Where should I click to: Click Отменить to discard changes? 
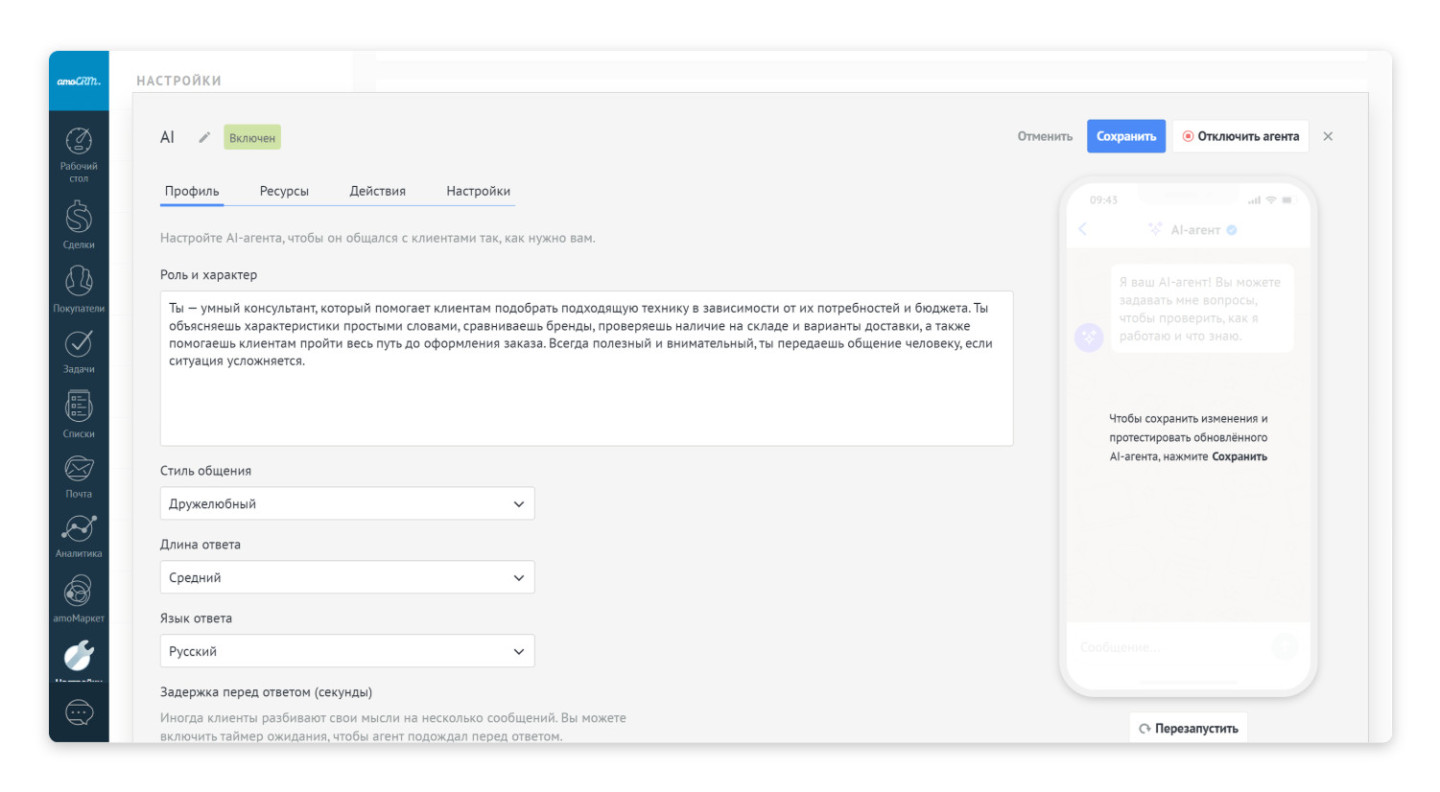pyautogui.click(x=1045, y=137)
